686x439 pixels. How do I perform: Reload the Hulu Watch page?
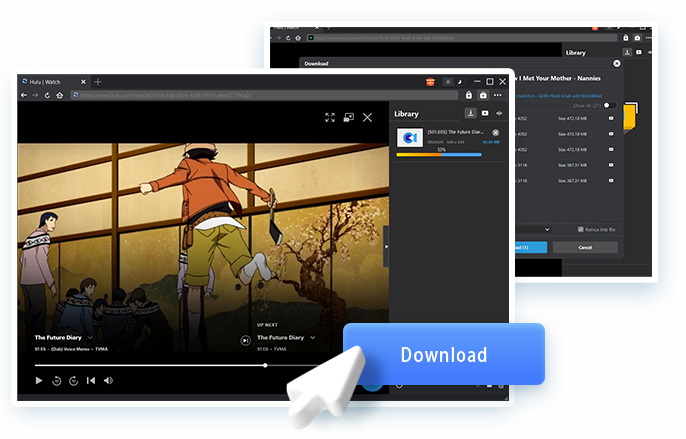point(47,95)
